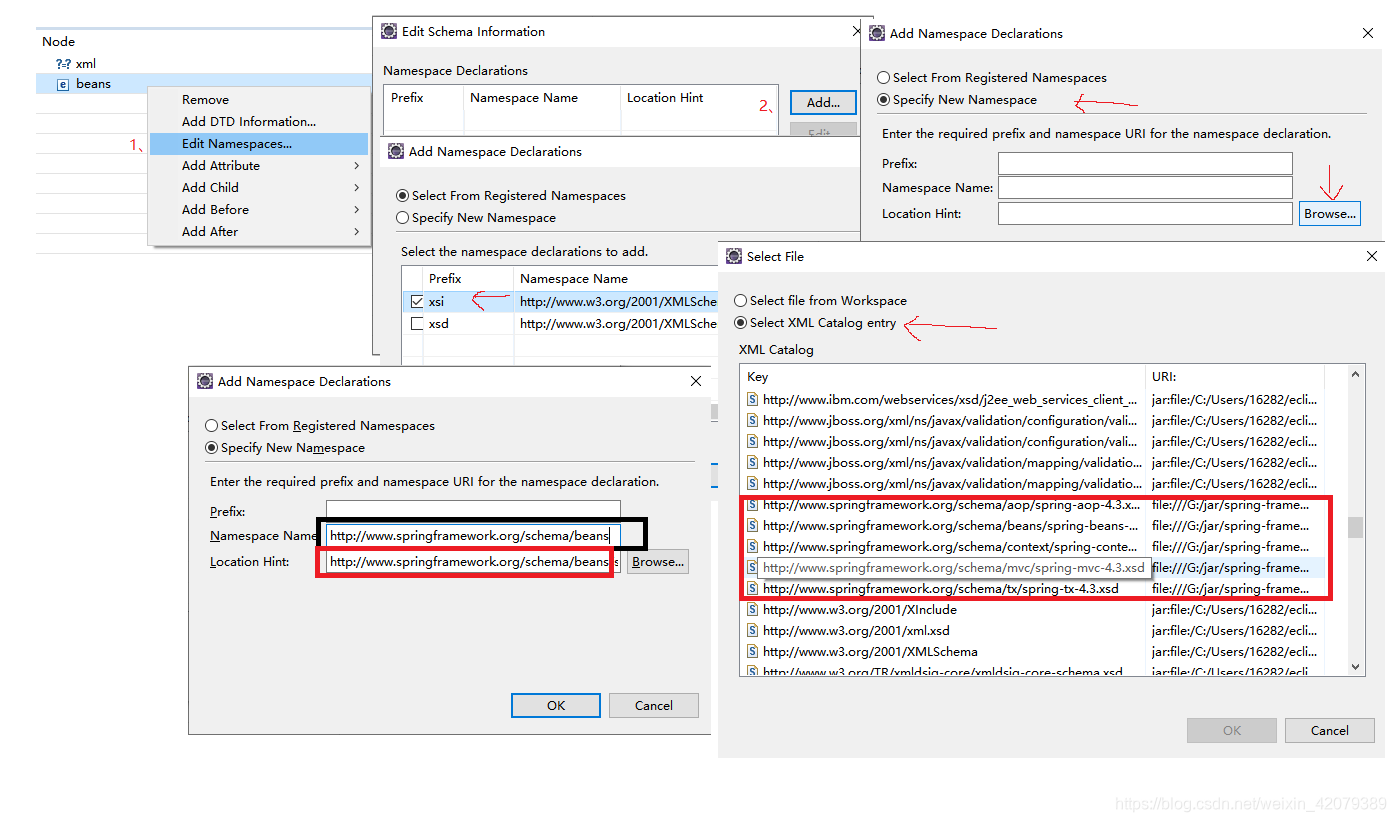The width and height of the screenshot is (1396, 822).
Task: Open Edit Namespaces... from context menu
Action: [259, 143]
